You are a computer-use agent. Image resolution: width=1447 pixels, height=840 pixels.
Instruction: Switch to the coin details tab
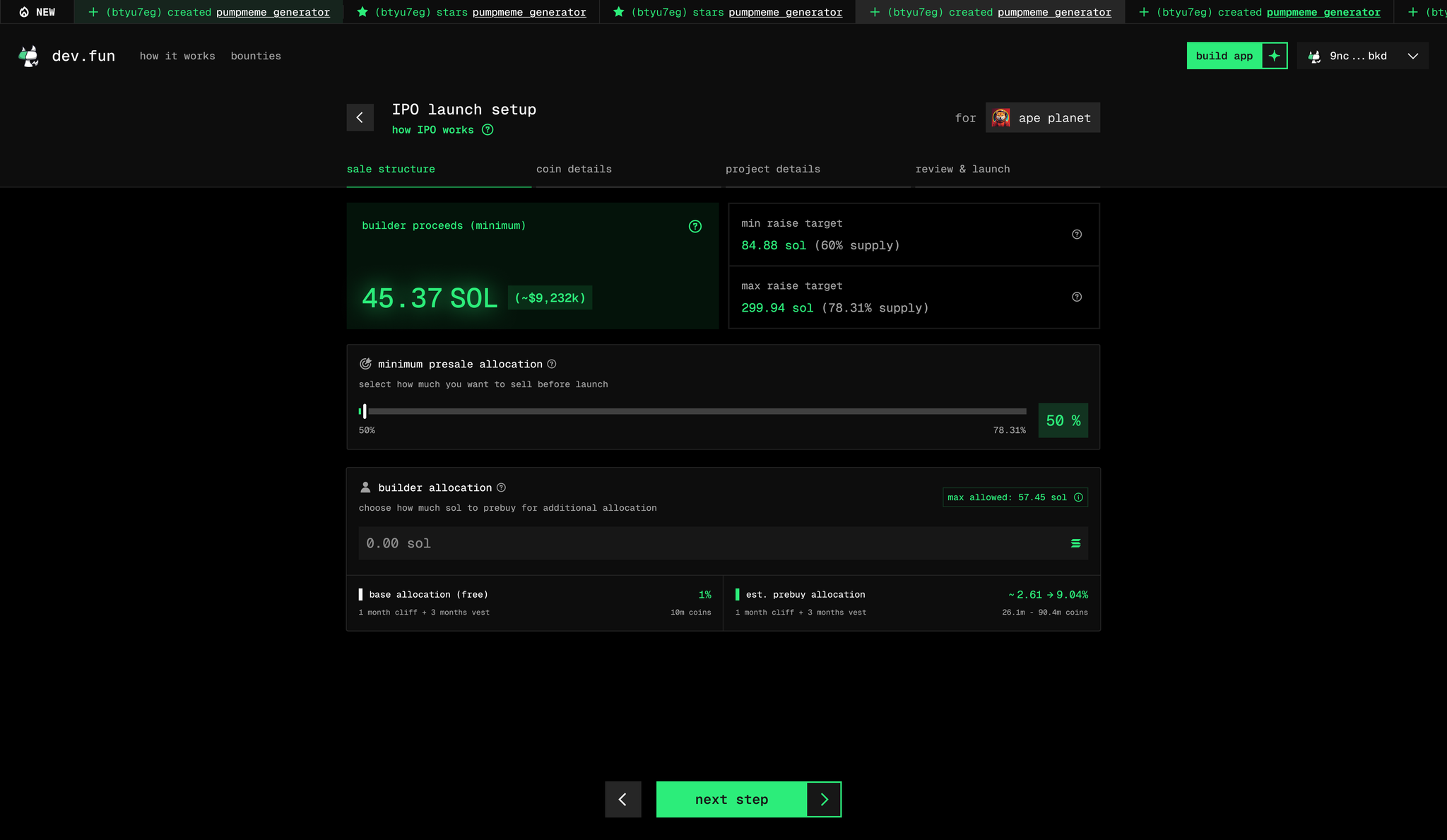point(574,169)
